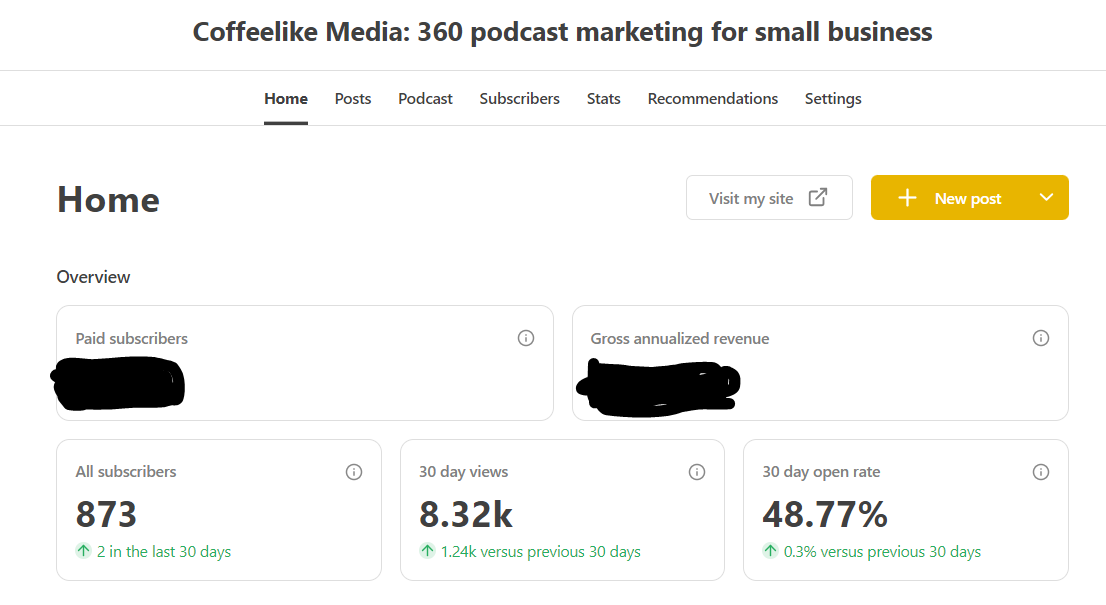Click the Visit my site button
Image resolution: width=1106 pixels, height=605 pixels.
pos(769,197)
